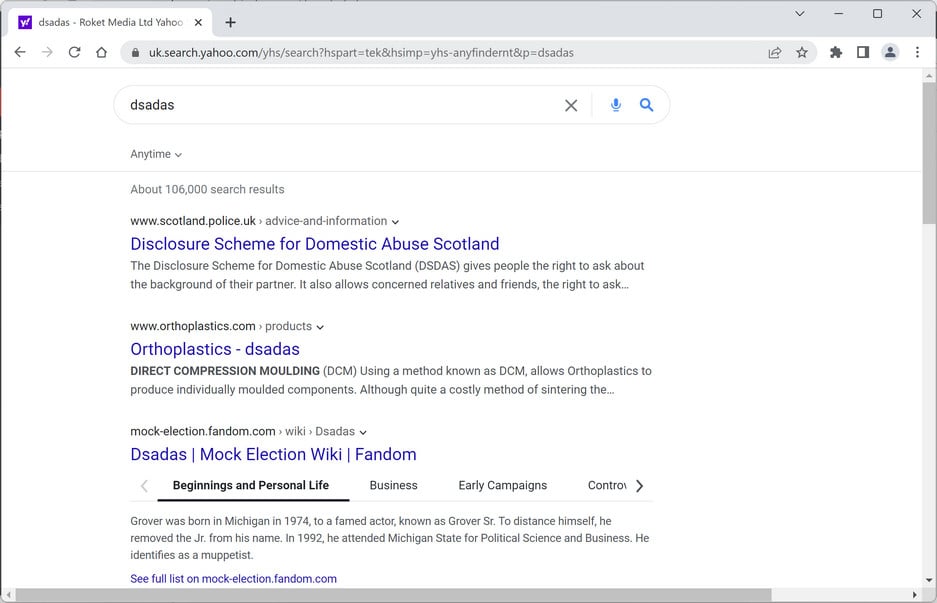This screenshot has width=937, height=603.
Task: Start voice search with microphone icon
Action: [x=616, y=105]
